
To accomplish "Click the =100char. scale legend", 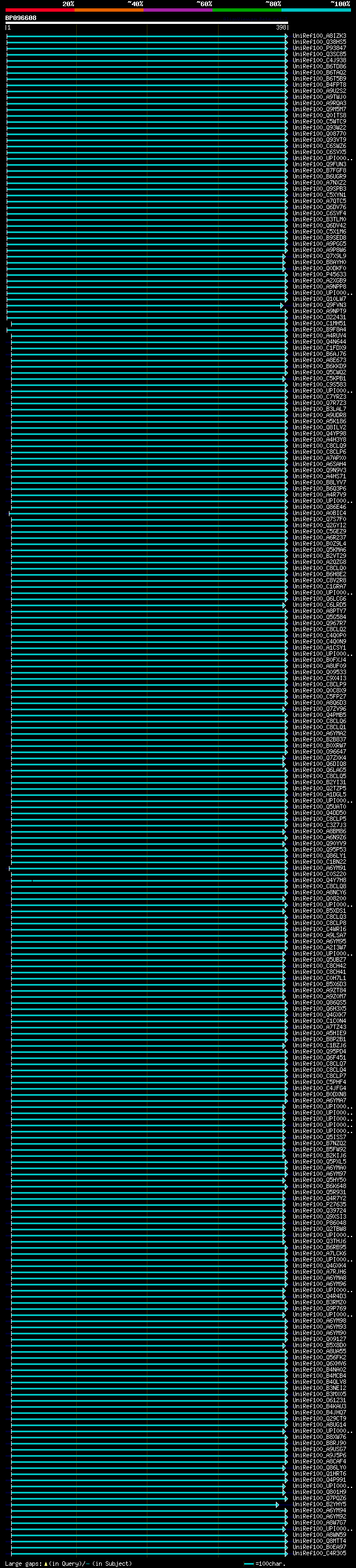I will tap(264, 1564).
